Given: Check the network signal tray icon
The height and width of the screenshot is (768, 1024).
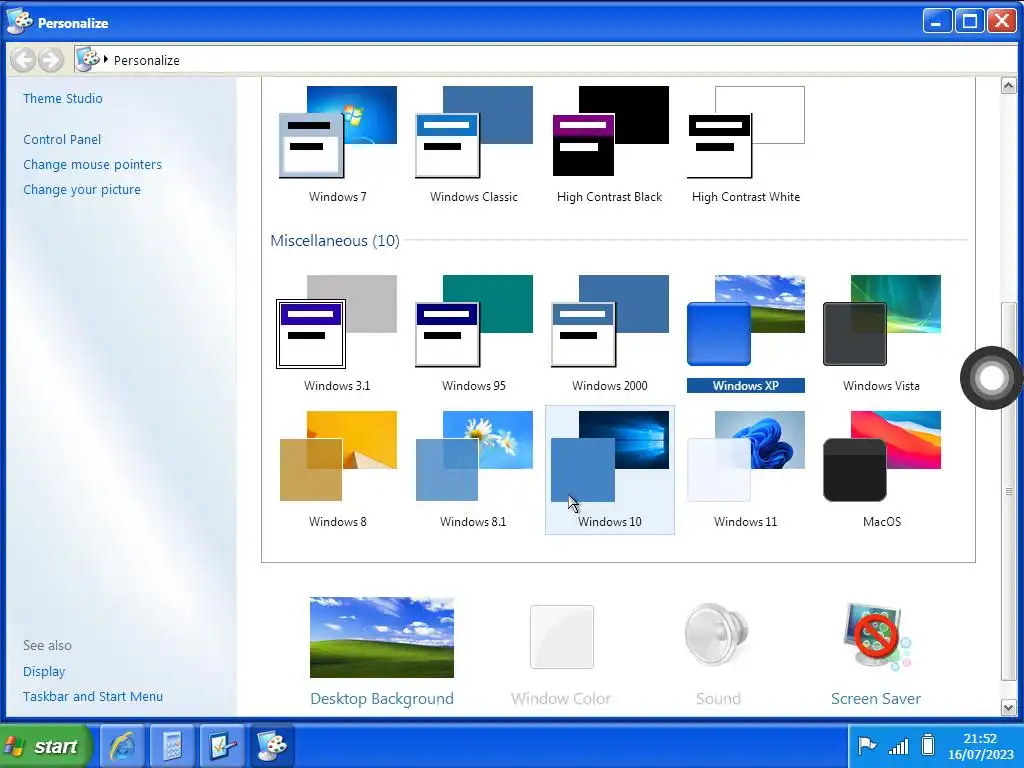Looking at the screenshot, I should [899, 746].
